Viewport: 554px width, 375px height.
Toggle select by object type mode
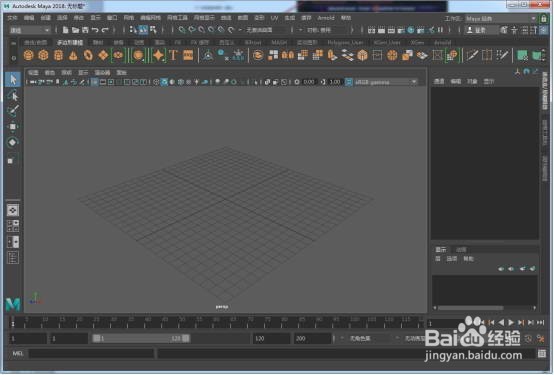tap(143, 30)
